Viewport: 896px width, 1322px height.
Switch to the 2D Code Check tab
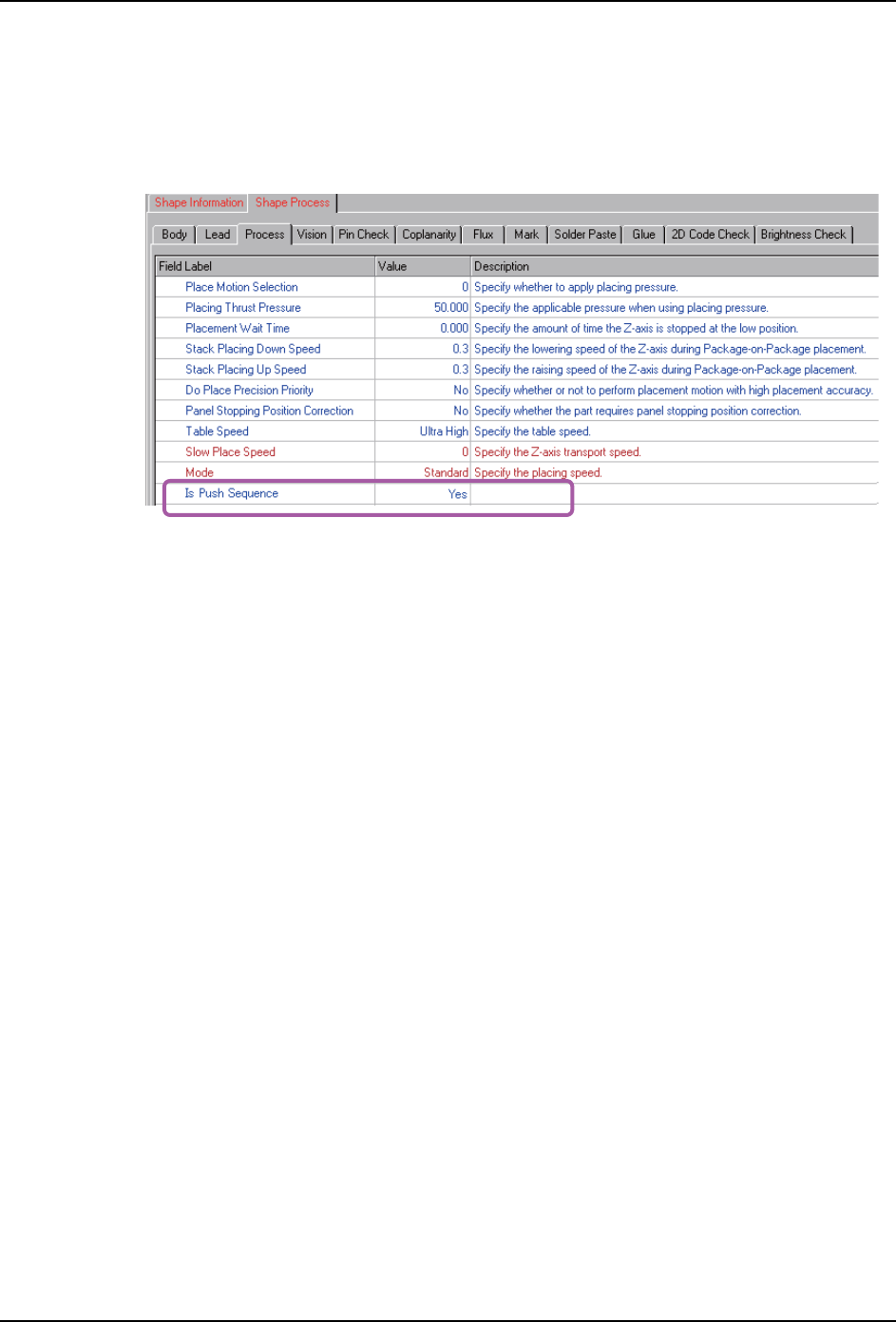pos(711,235)
